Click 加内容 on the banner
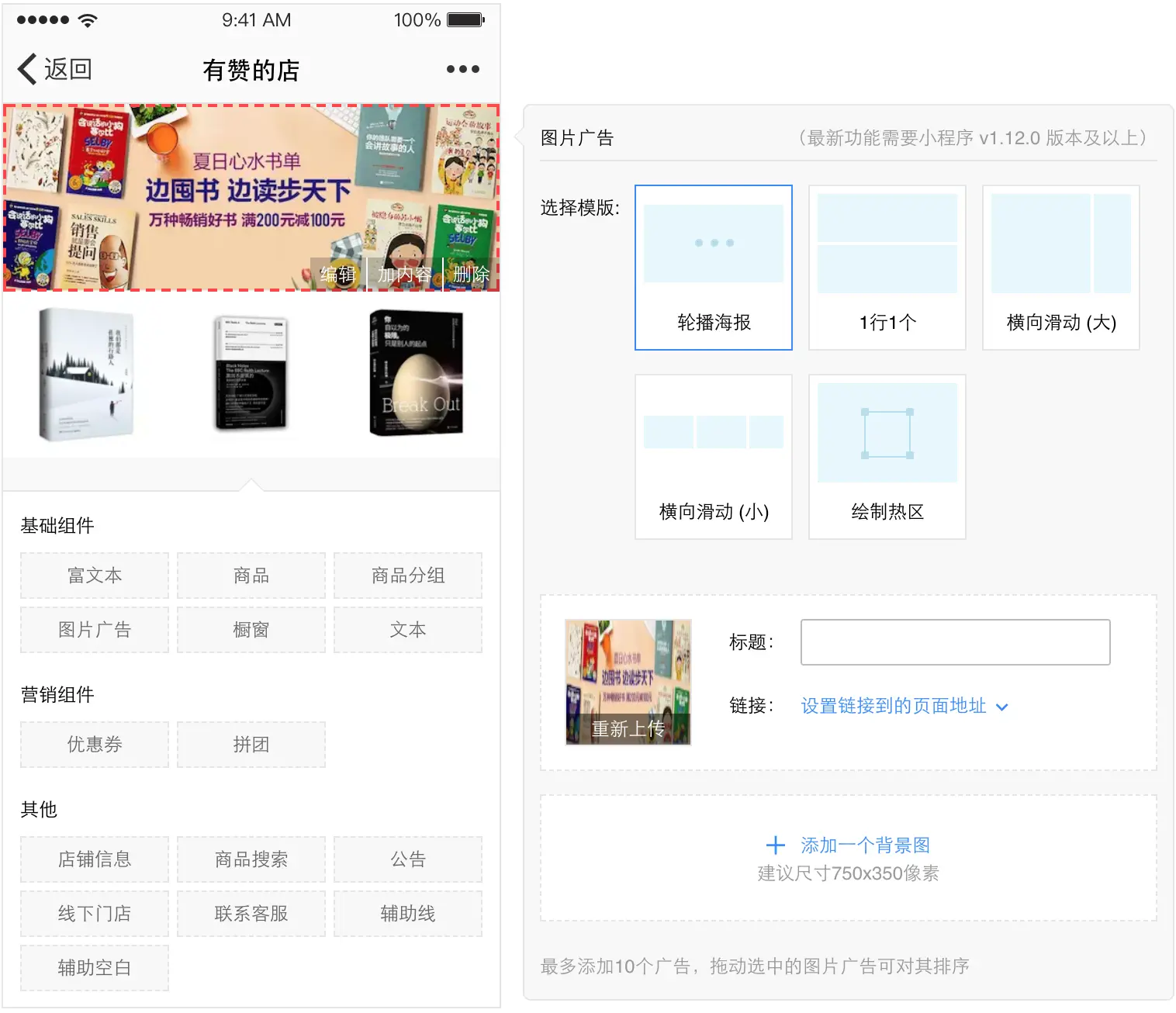1176x1013 pixels. 404,274
